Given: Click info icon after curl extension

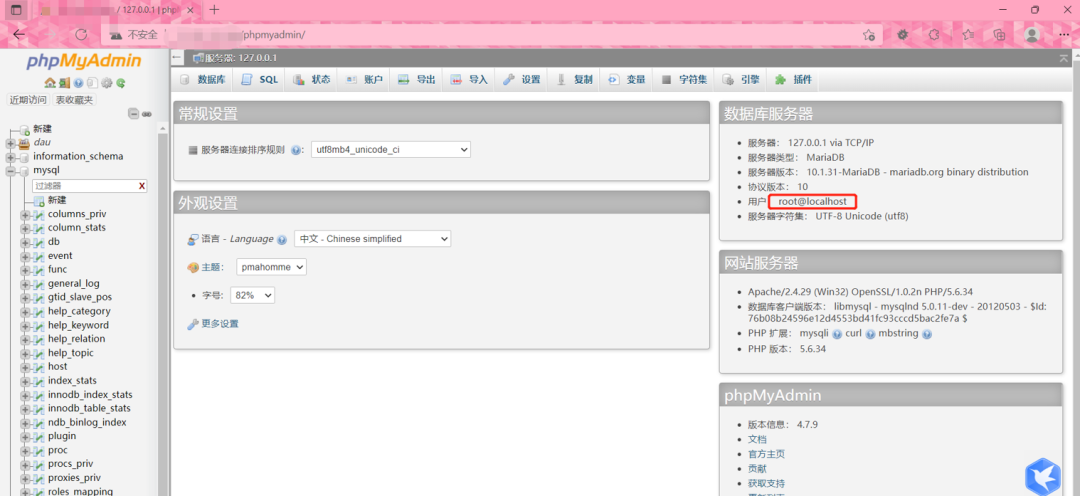Looking at the screenshot, I should pyautogui.click(x=870, y=334).
